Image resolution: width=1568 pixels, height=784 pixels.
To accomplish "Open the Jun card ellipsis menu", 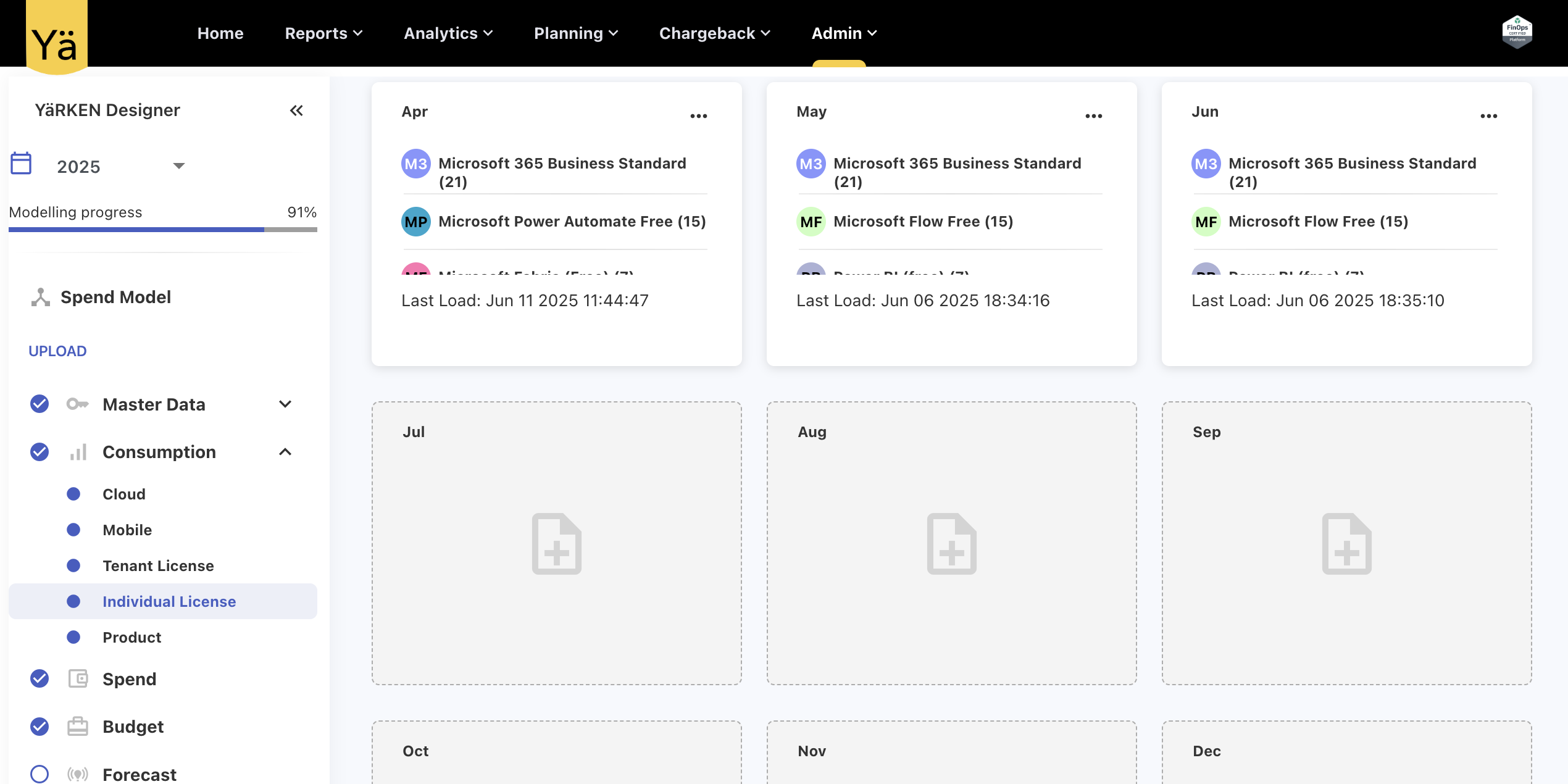I will pyautogui.click(x=1488, y=116).
